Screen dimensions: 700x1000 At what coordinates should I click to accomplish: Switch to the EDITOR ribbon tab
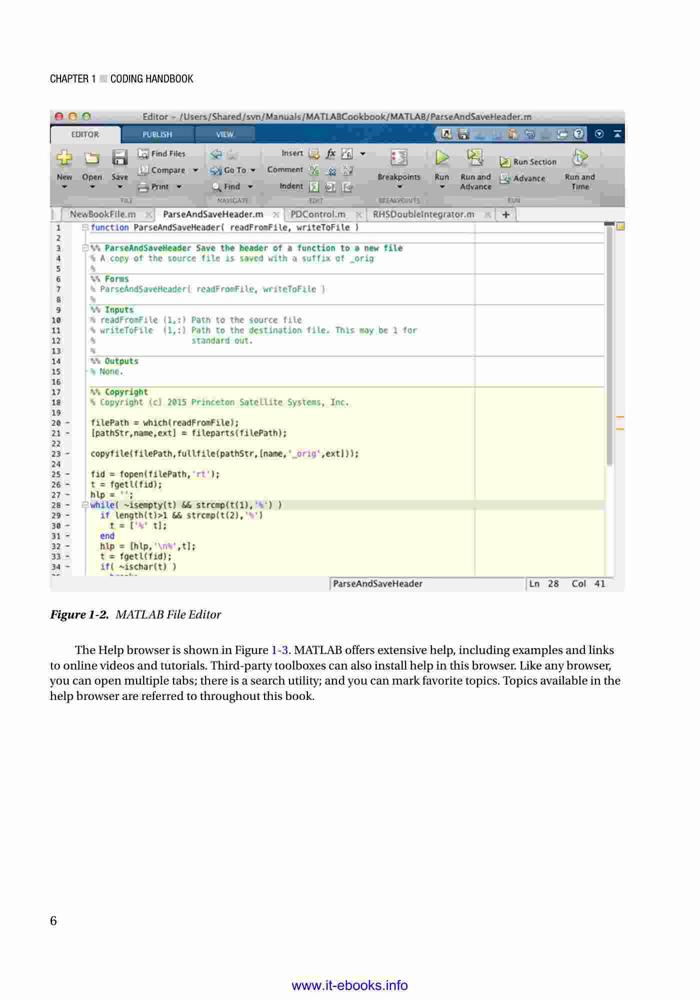pyautogui.click(x=85, y=135)
